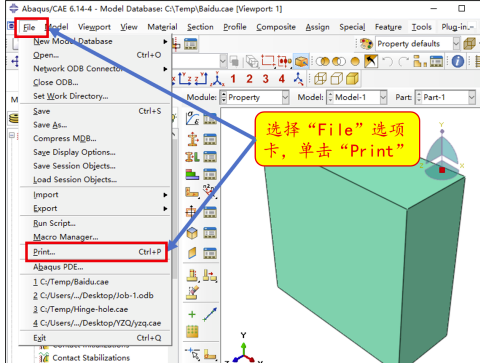Open the Tools menu

pyautogui.click(x=422, y=27)
